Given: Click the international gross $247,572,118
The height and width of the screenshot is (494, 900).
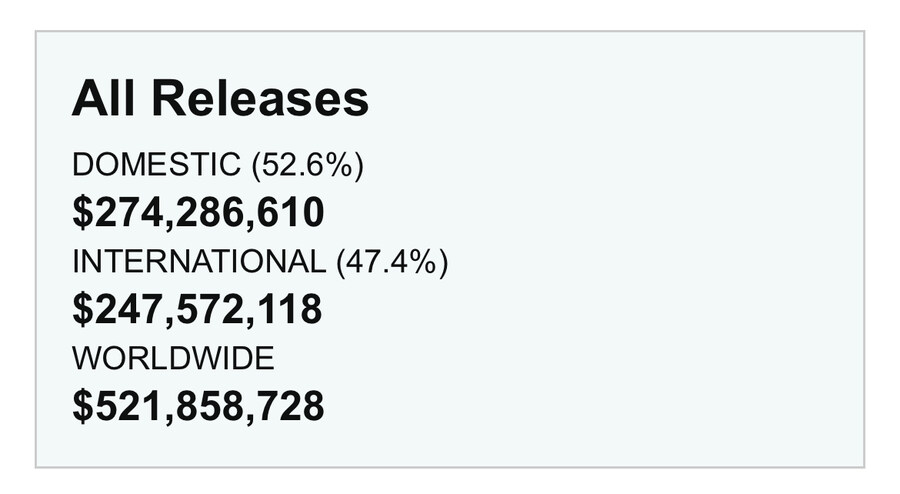Looking at the screenshot, I should pos(197,310).
